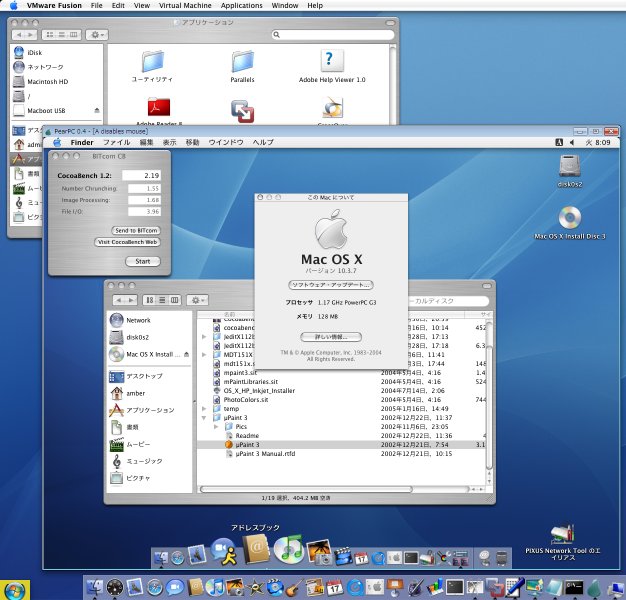Screen dimensions: 626x600
Task: Open the guest ウインドウ menu
Action: coord(226,143)
